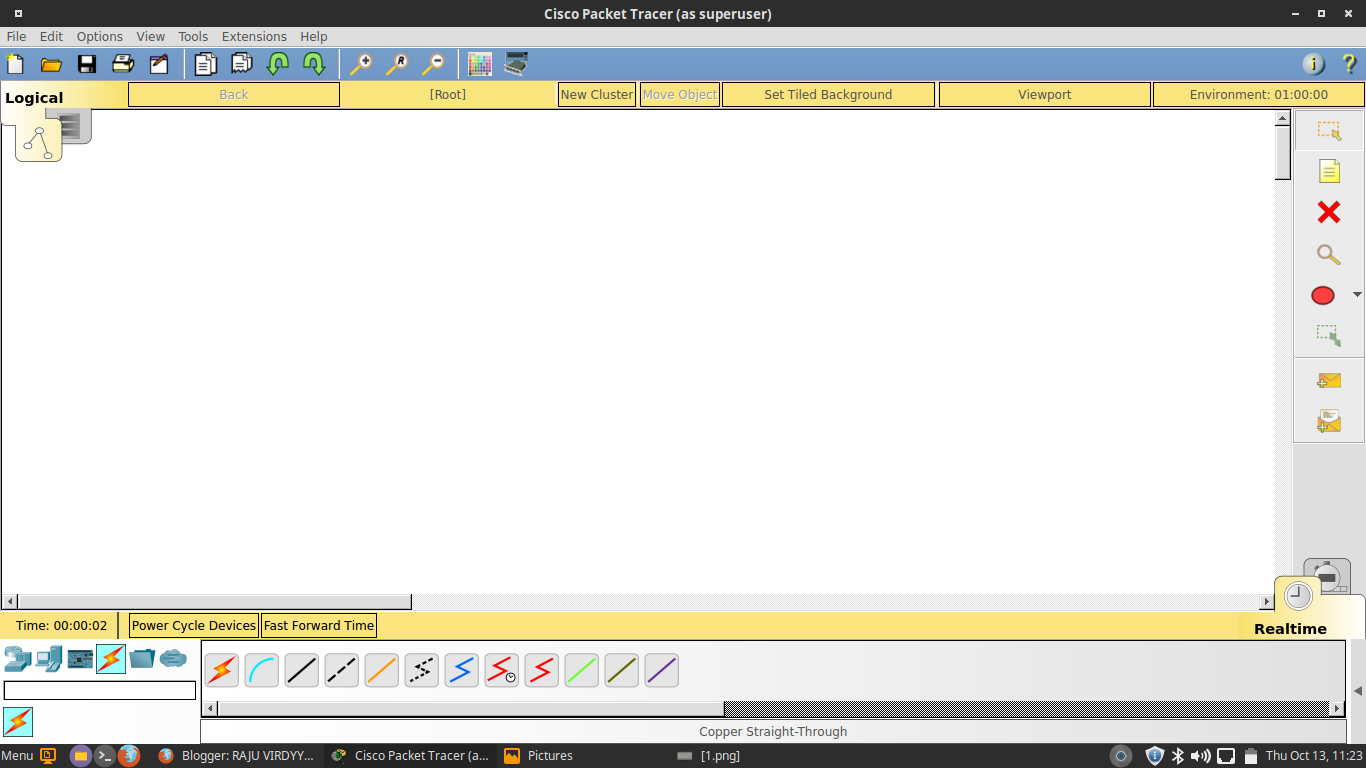Image resolution: width=1366 pixels, height=768 pixels.
Task: Undo using the green left arrow
Action: 277,64
